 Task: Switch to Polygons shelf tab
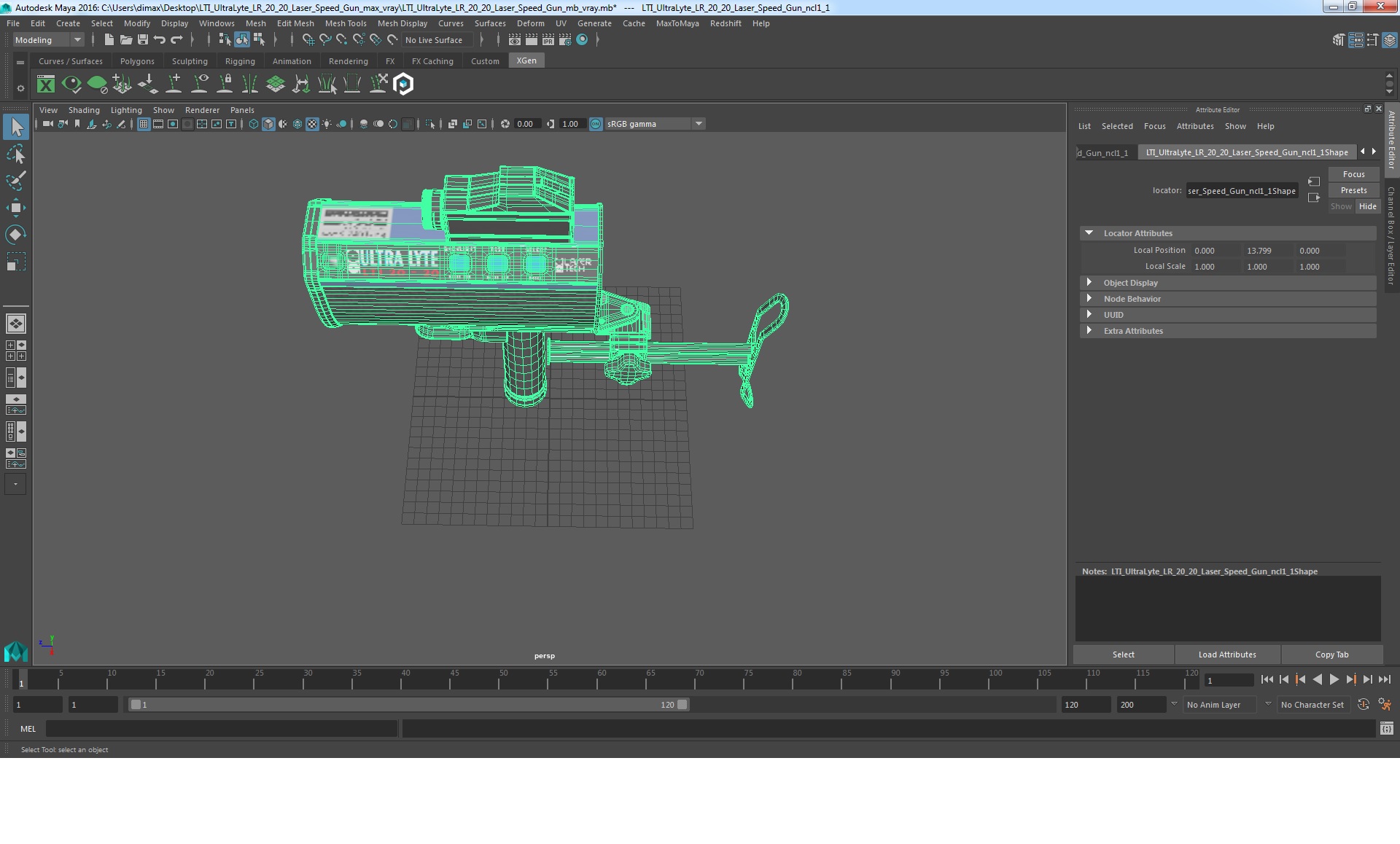pos(137,61)
